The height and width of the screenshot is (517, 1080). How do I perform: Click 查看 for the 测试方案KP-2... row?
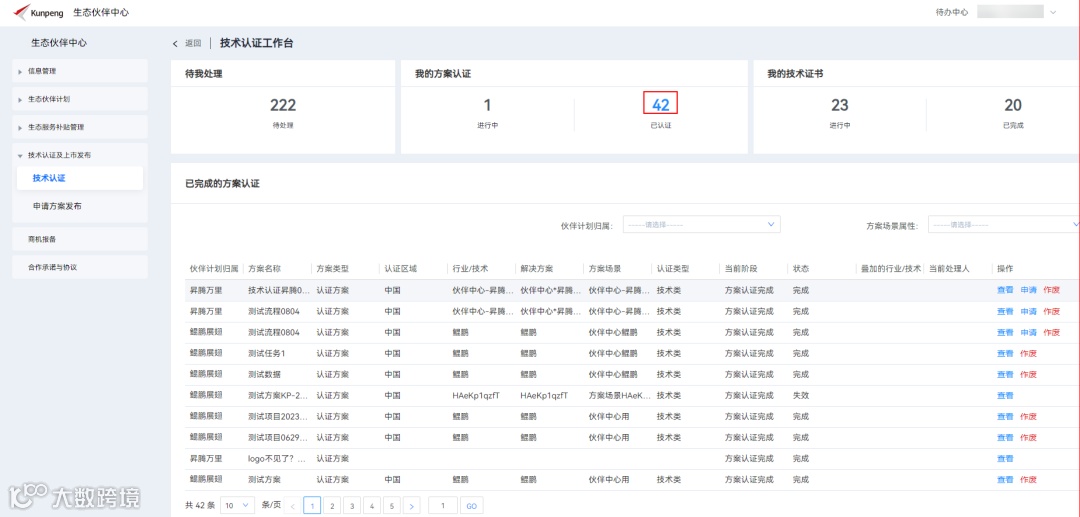tap(1005, 396)
